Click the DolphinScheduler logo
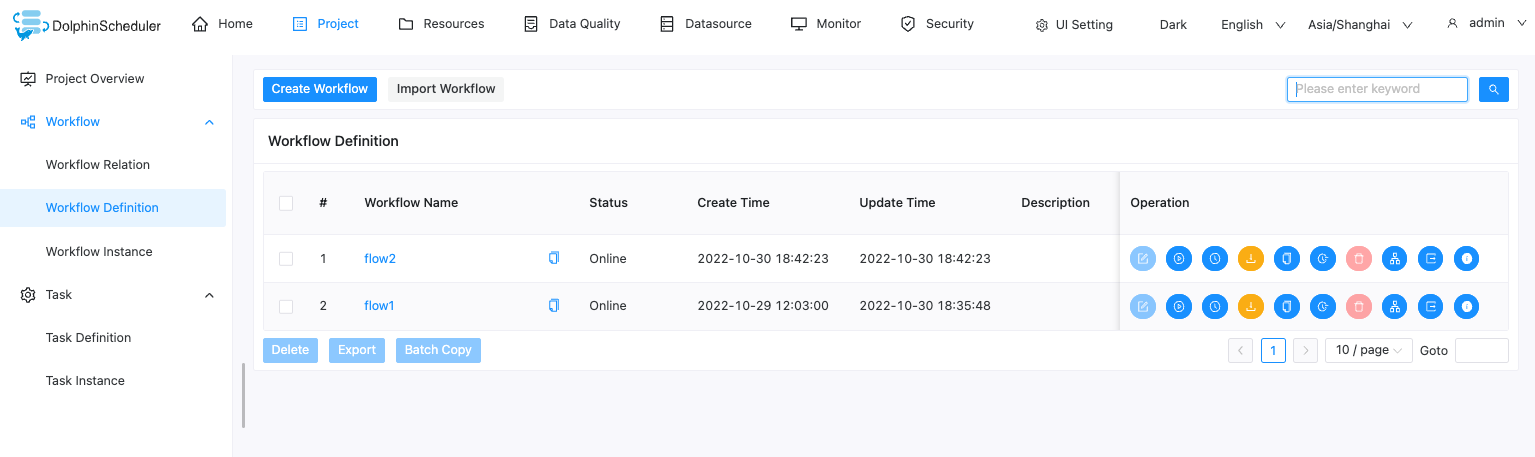 (88, 25)
